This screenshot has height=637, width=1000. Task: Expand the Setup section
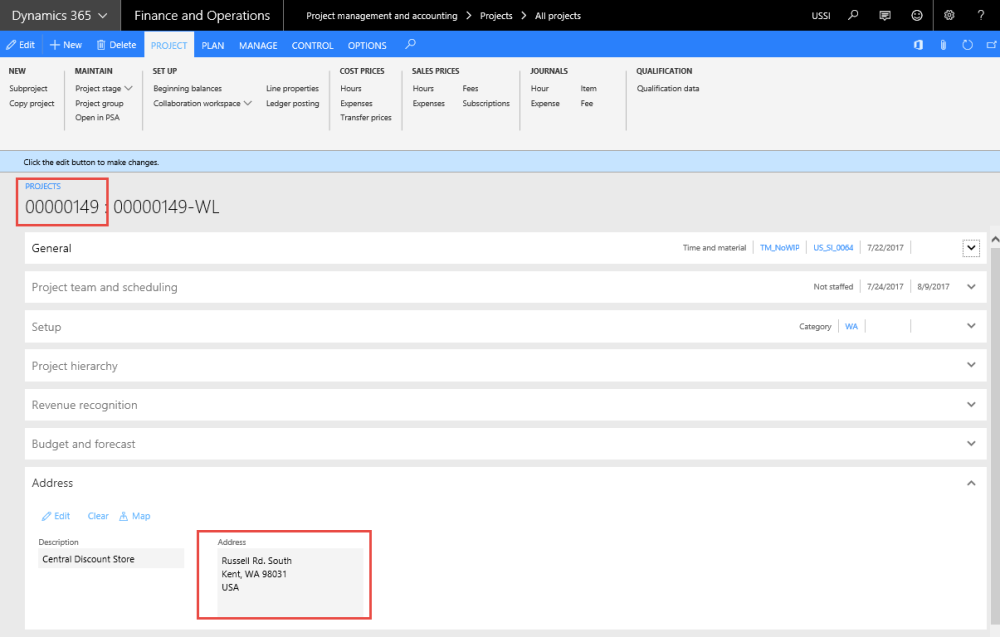click(x=971, y=326)
